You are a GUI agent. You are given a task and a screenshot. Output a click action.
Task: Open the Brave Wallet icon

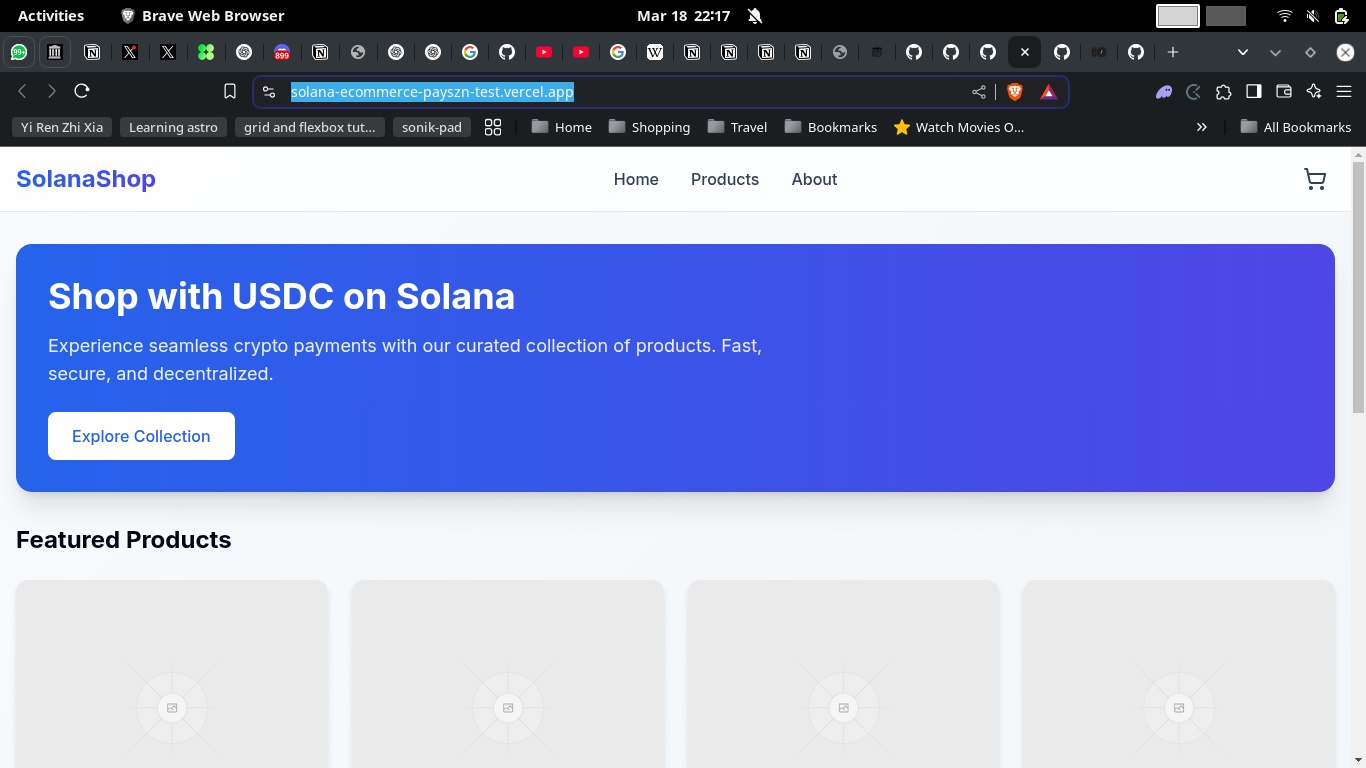click(1284, 92)
